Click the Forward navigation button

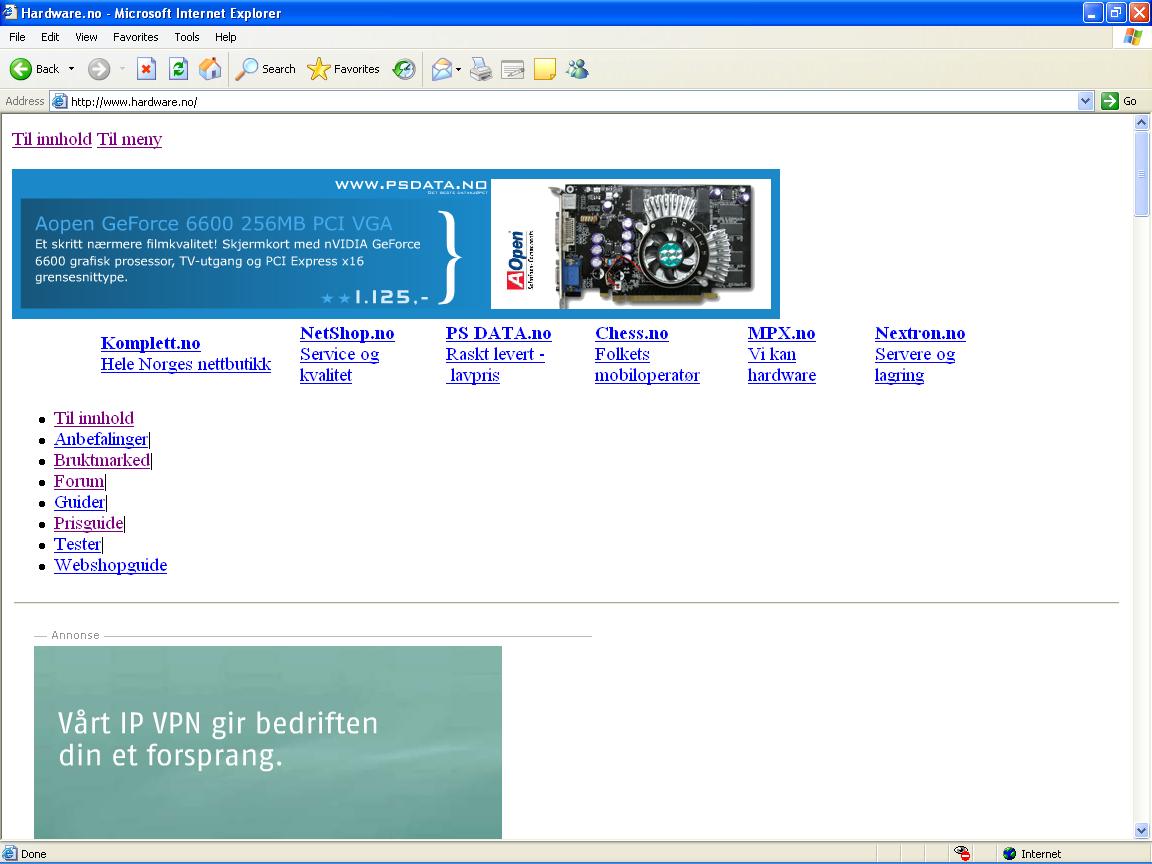pyautogui.click(x=98, y=69)
